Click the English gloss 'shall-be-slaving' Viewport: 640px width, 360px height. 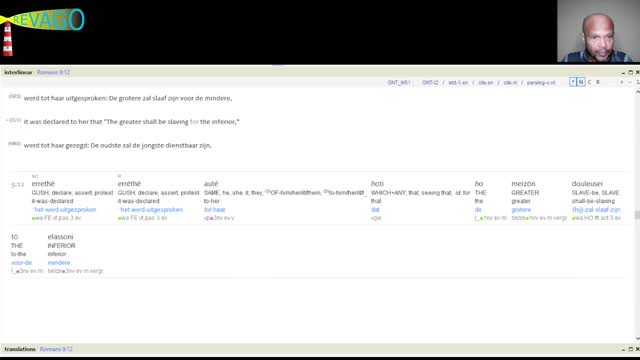click(x=593, y=201)
